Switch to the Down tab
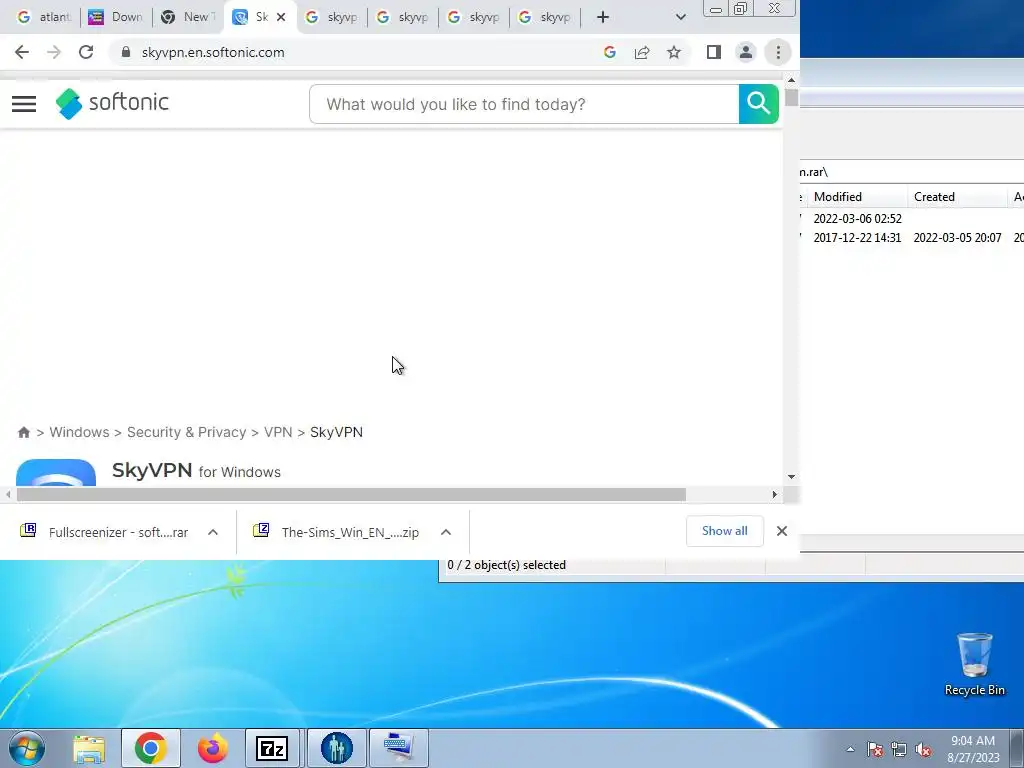 pos(116,17)
